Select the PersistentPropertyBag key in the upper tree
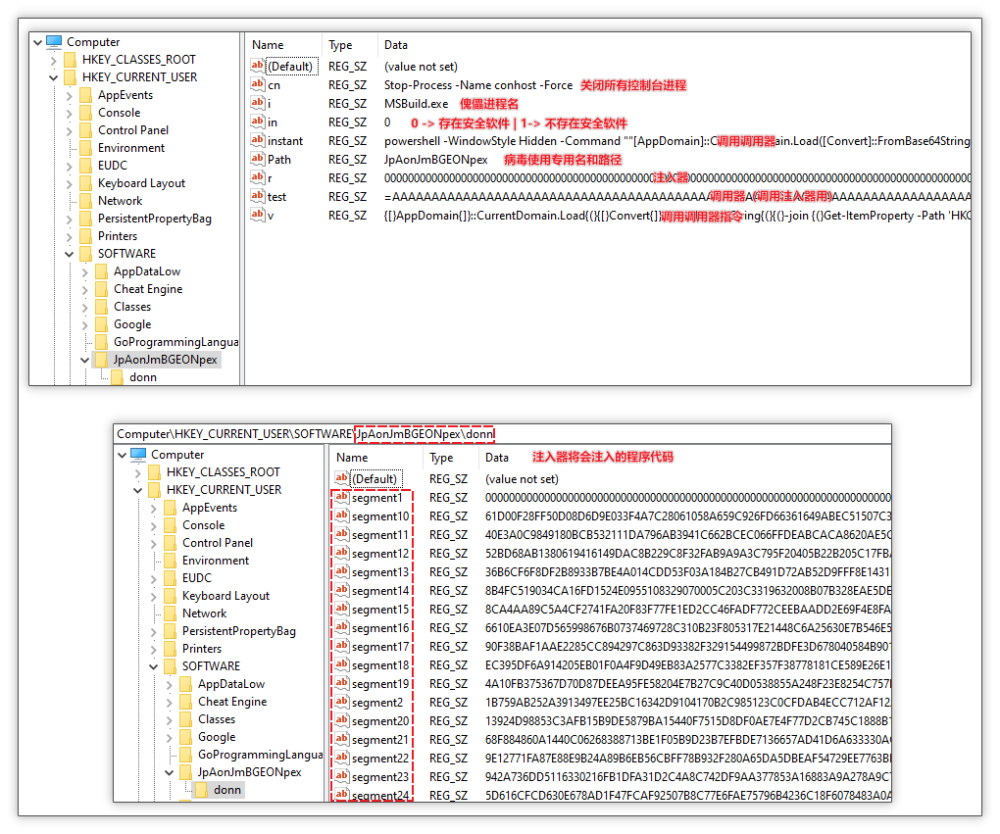Screen dimensions: 1000x834 point(154,218)
